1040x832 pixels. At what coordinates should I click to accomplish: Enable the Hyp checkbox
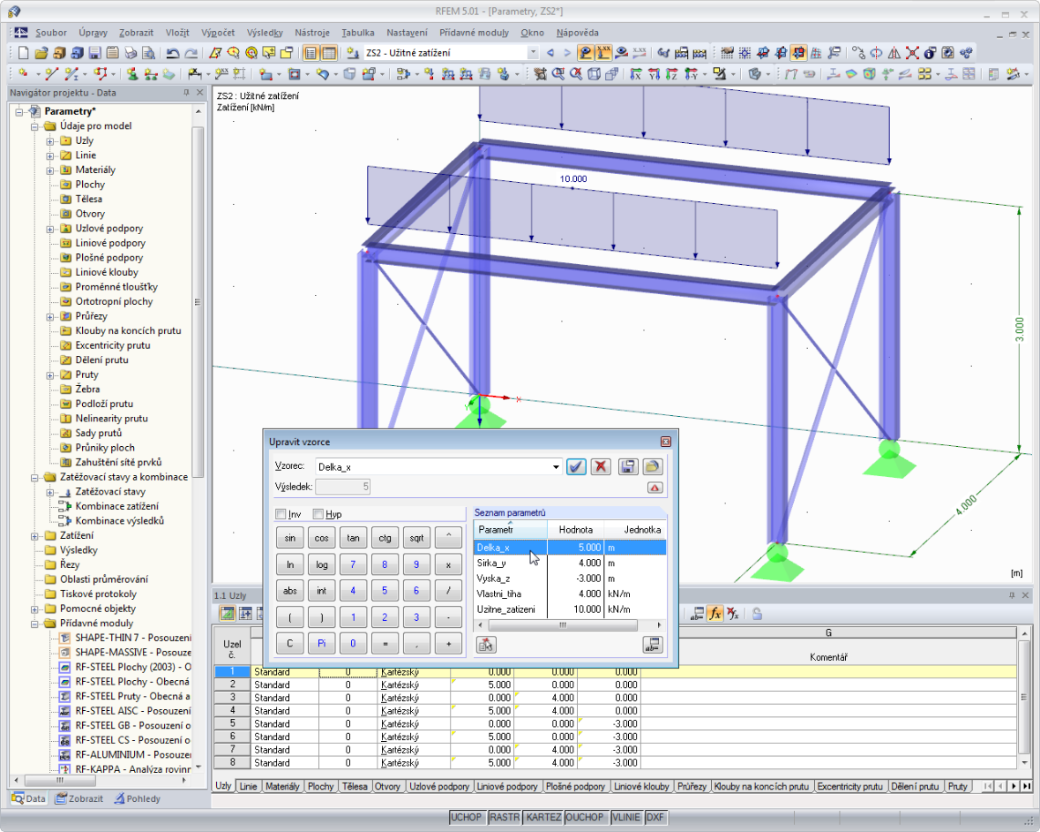[318, 514]
